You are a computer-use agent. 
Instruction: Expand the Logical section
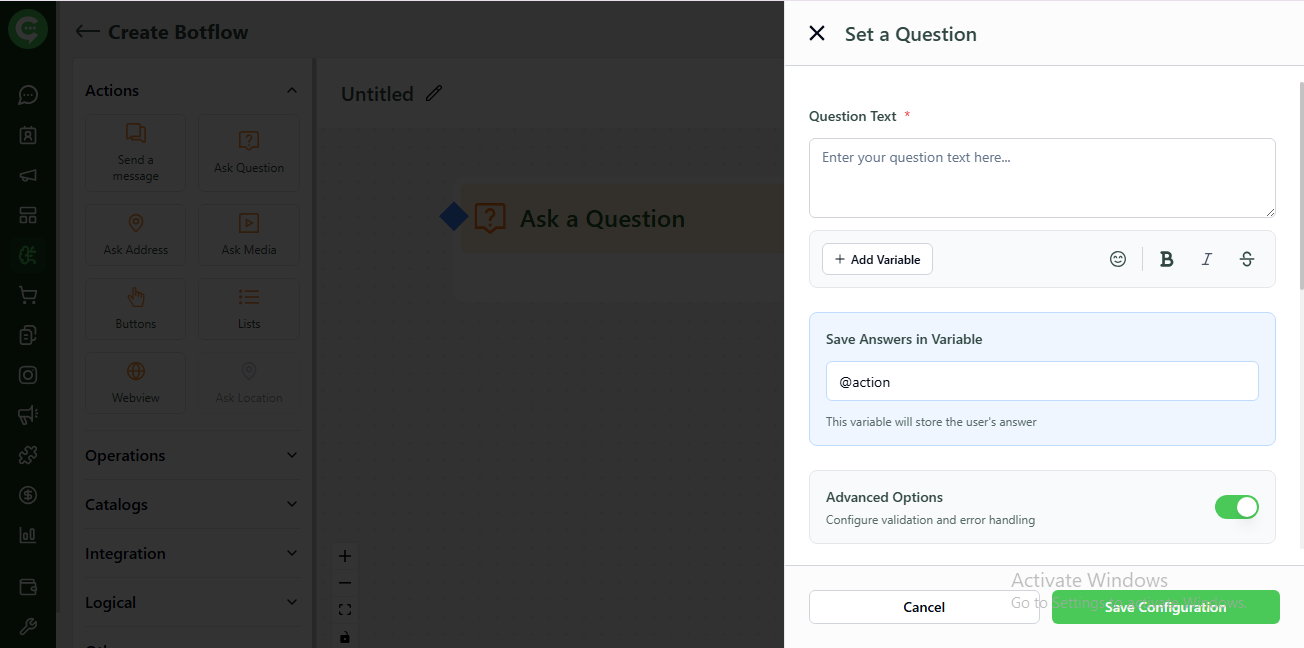291,602
